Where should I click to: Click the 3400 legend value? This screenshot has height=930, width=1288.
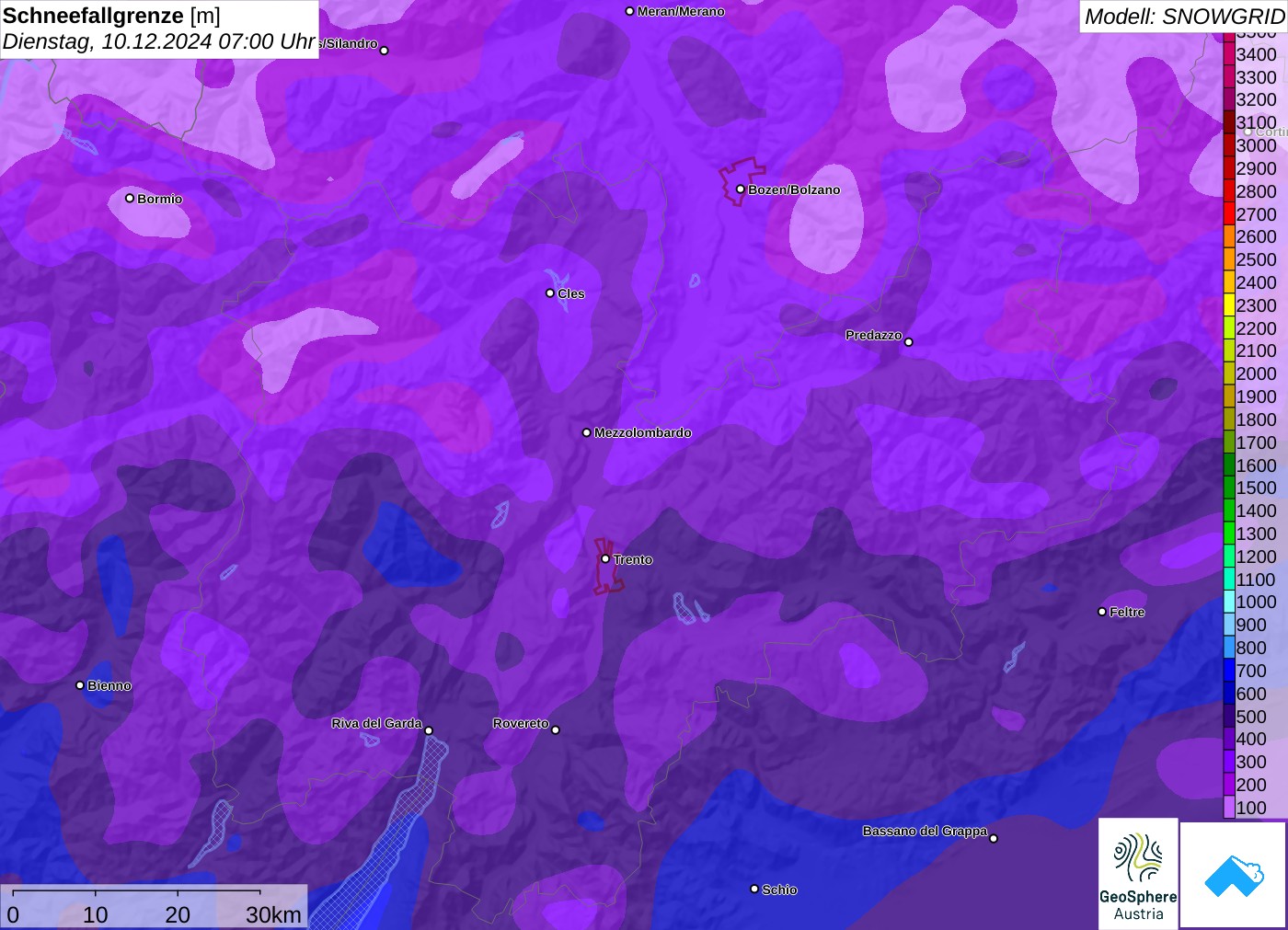1256,54
